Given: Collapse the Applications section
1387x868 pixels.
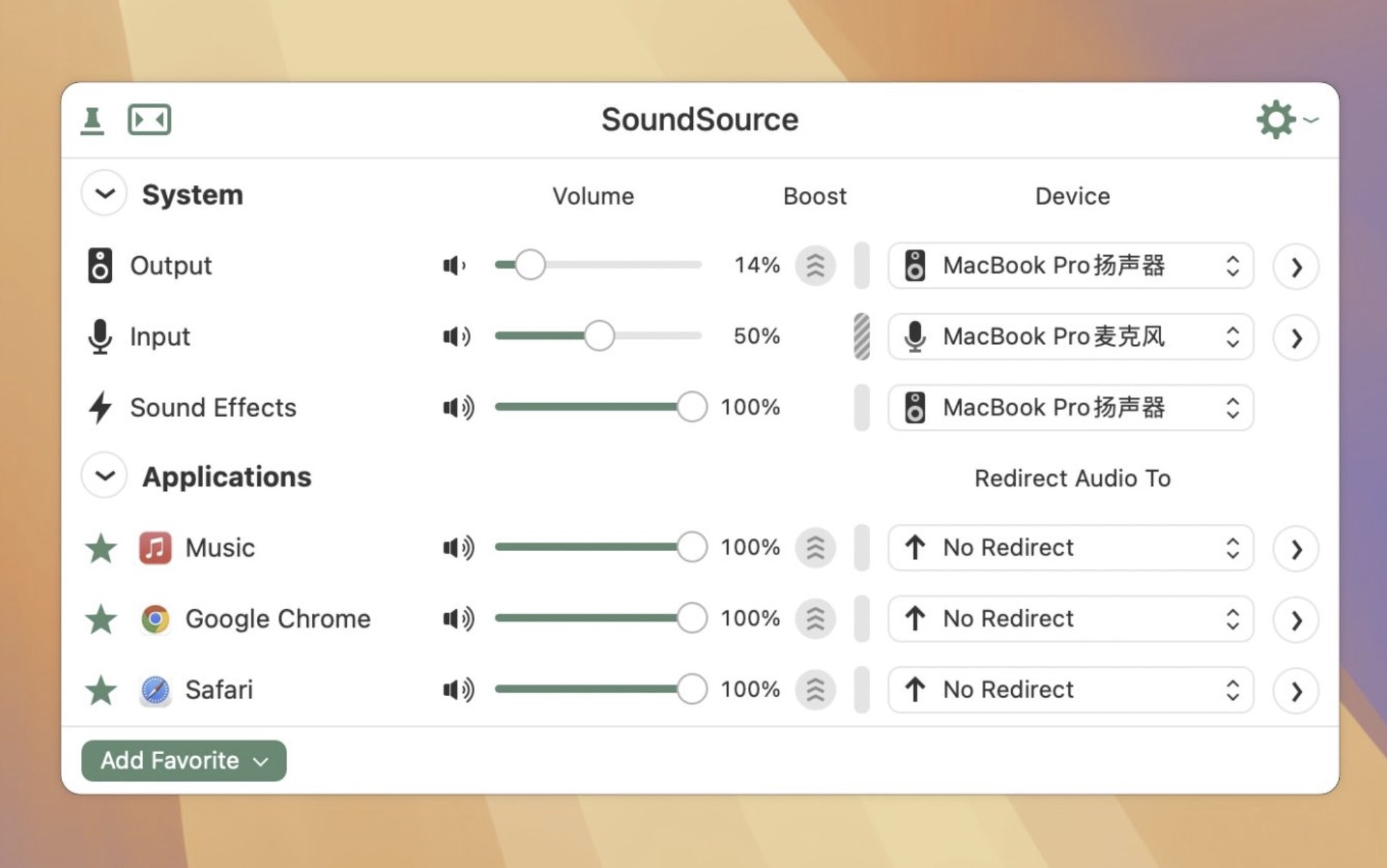Looking at the screenshot, I should point(105,476).
